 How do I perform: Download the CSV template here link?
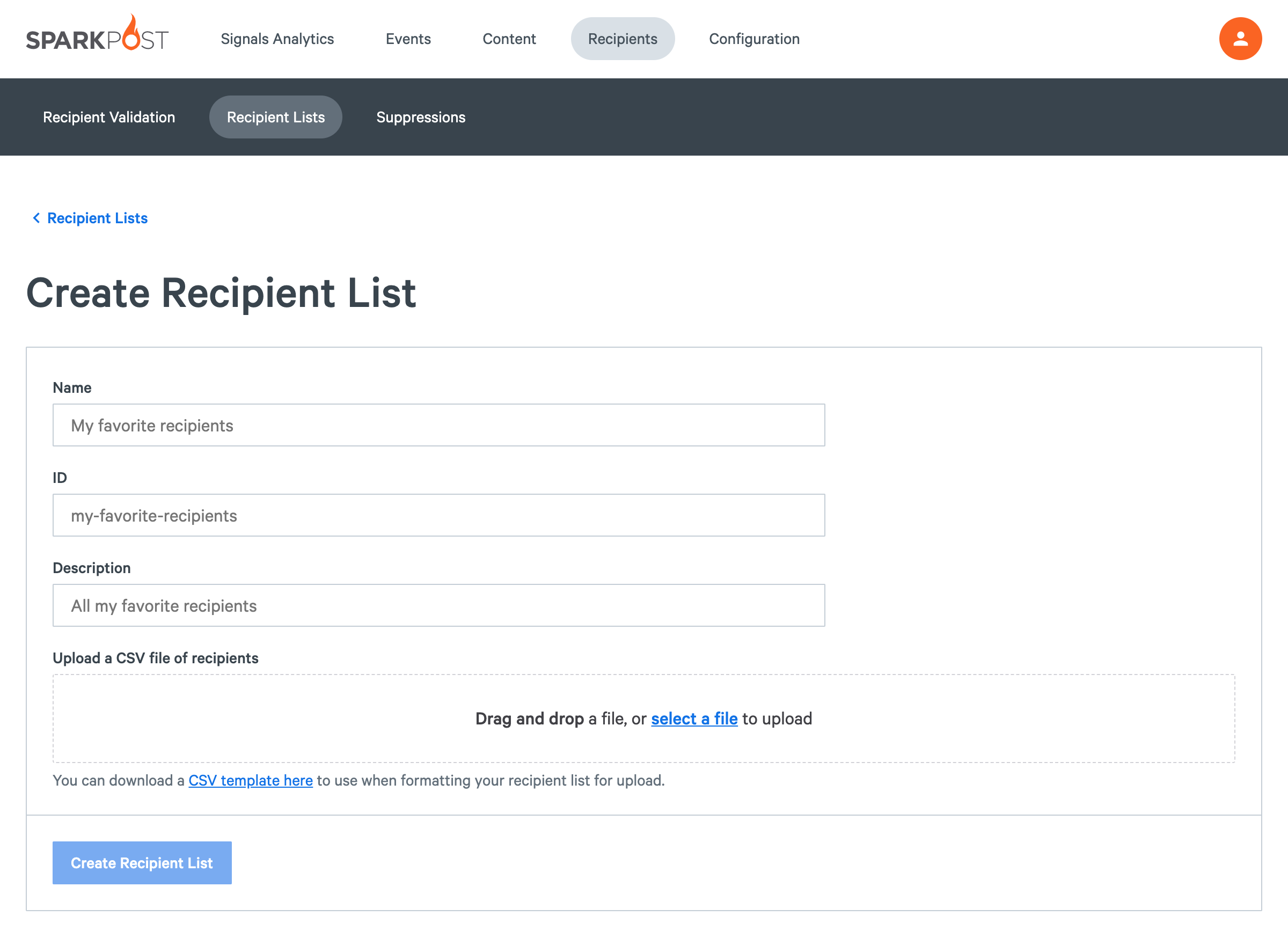251,781
